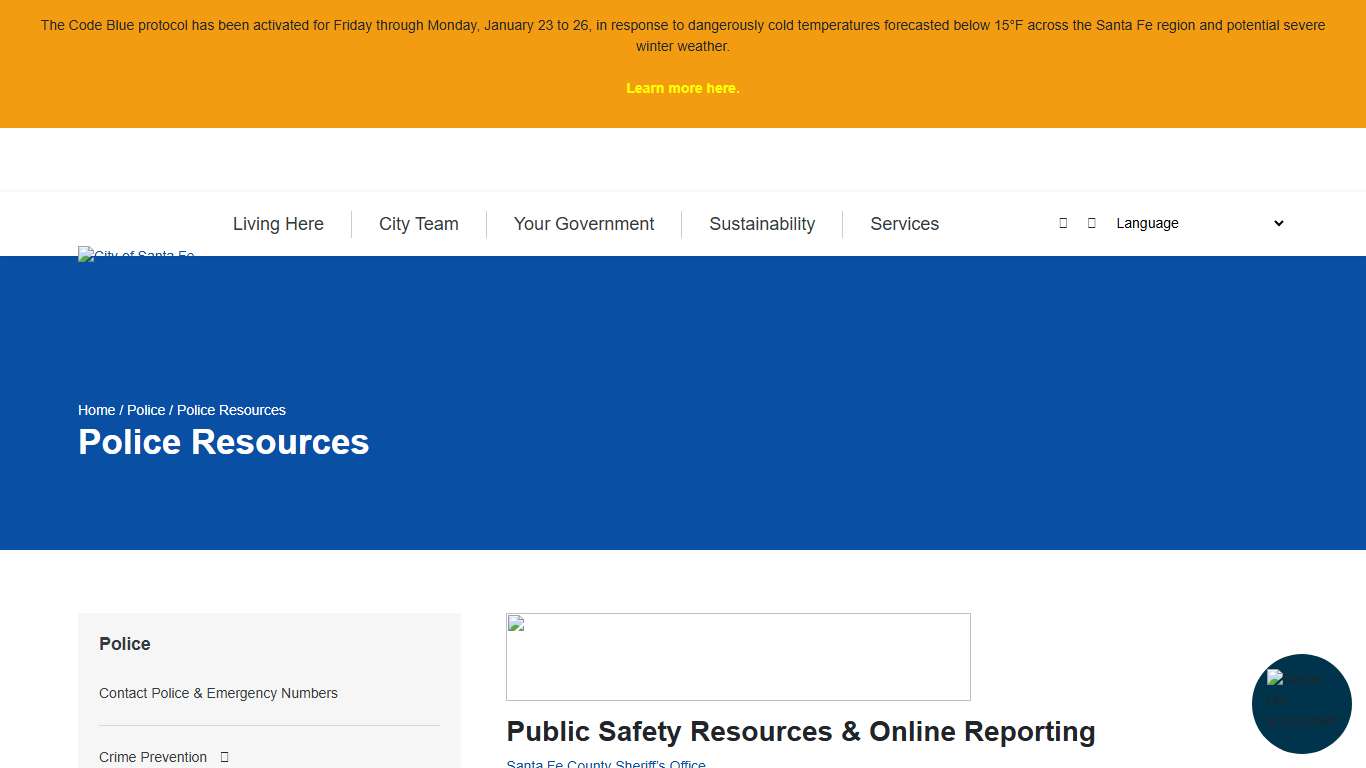Open the Living Here navigation item
This screenshot has height=768, width=1366.
click(278, 223)
